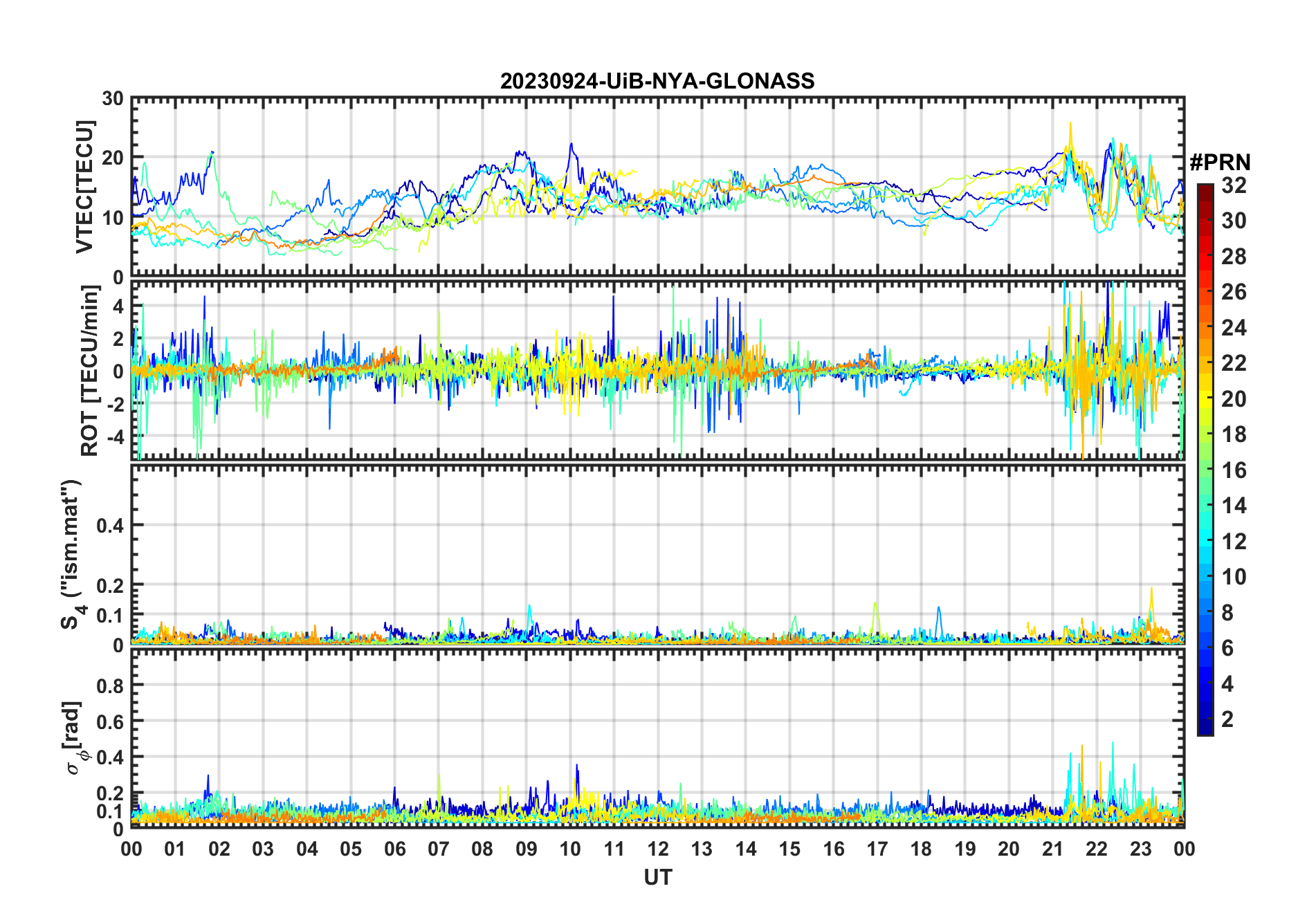Click PRN colorbar tick label 26
Screen dimensions: 1316x920
[x=1234, y=292]
